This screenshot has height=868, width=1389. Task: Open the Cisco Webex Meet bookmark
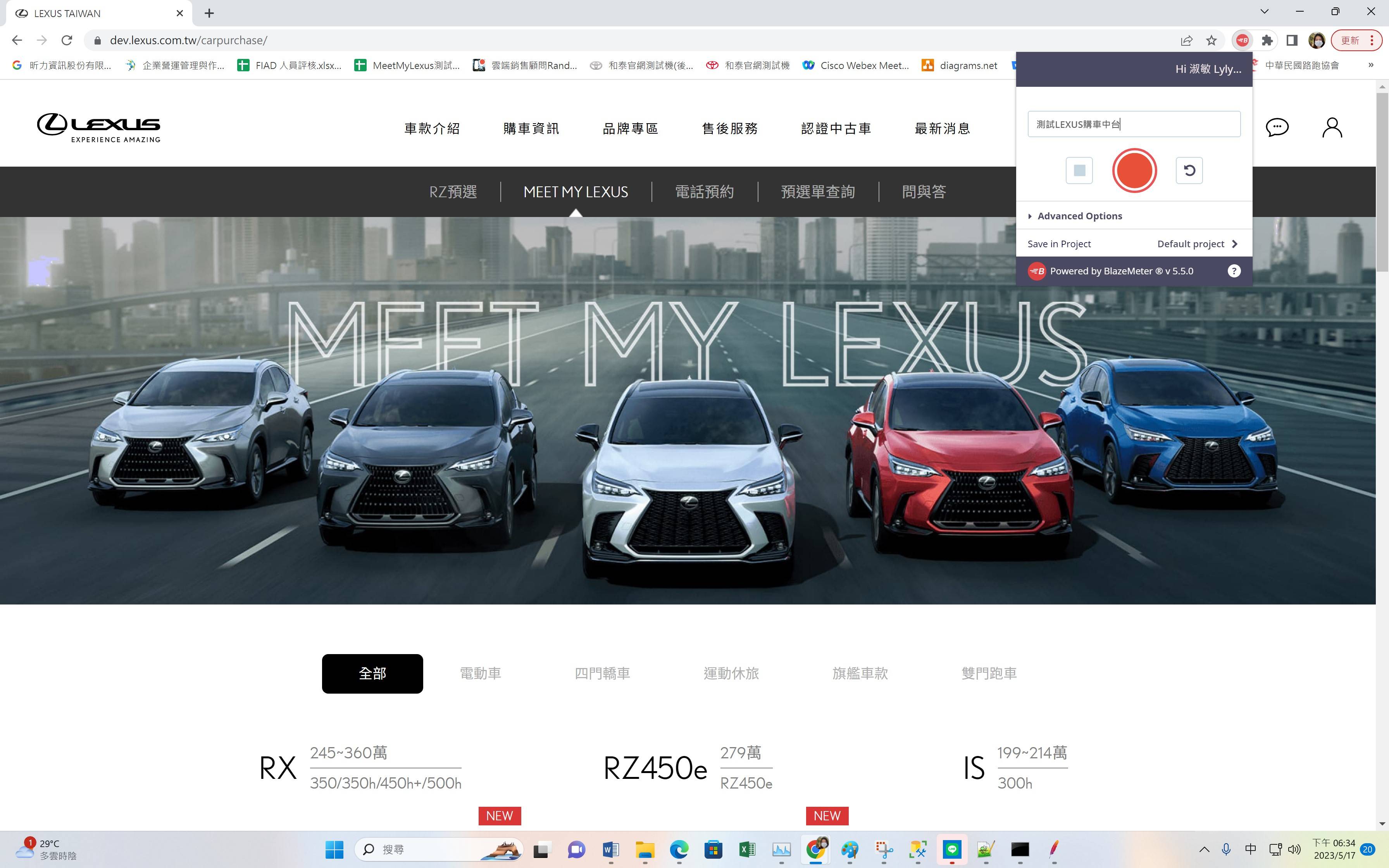pyautogui.click(x=855, y=65)
